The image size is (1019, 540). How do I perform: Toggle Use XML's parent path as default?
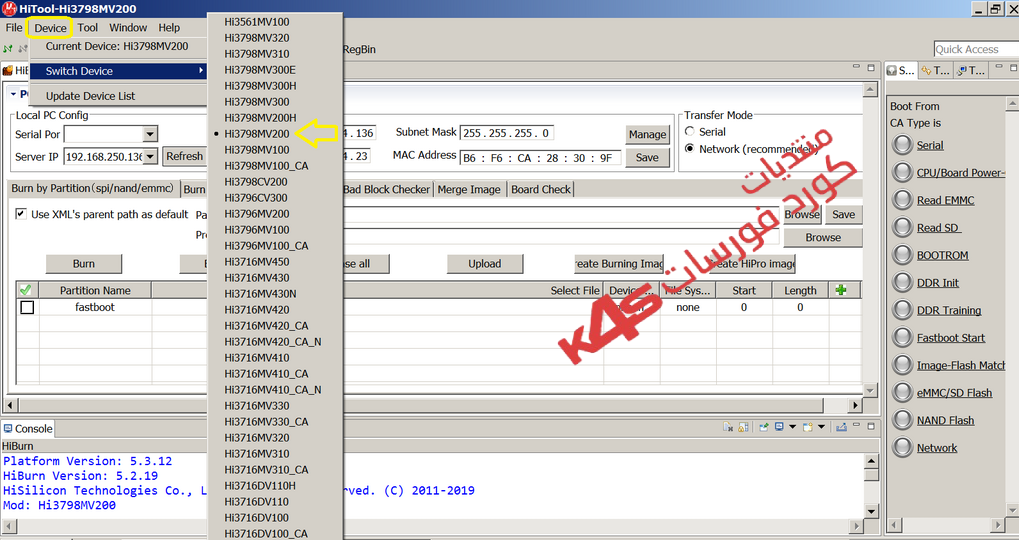21,214
